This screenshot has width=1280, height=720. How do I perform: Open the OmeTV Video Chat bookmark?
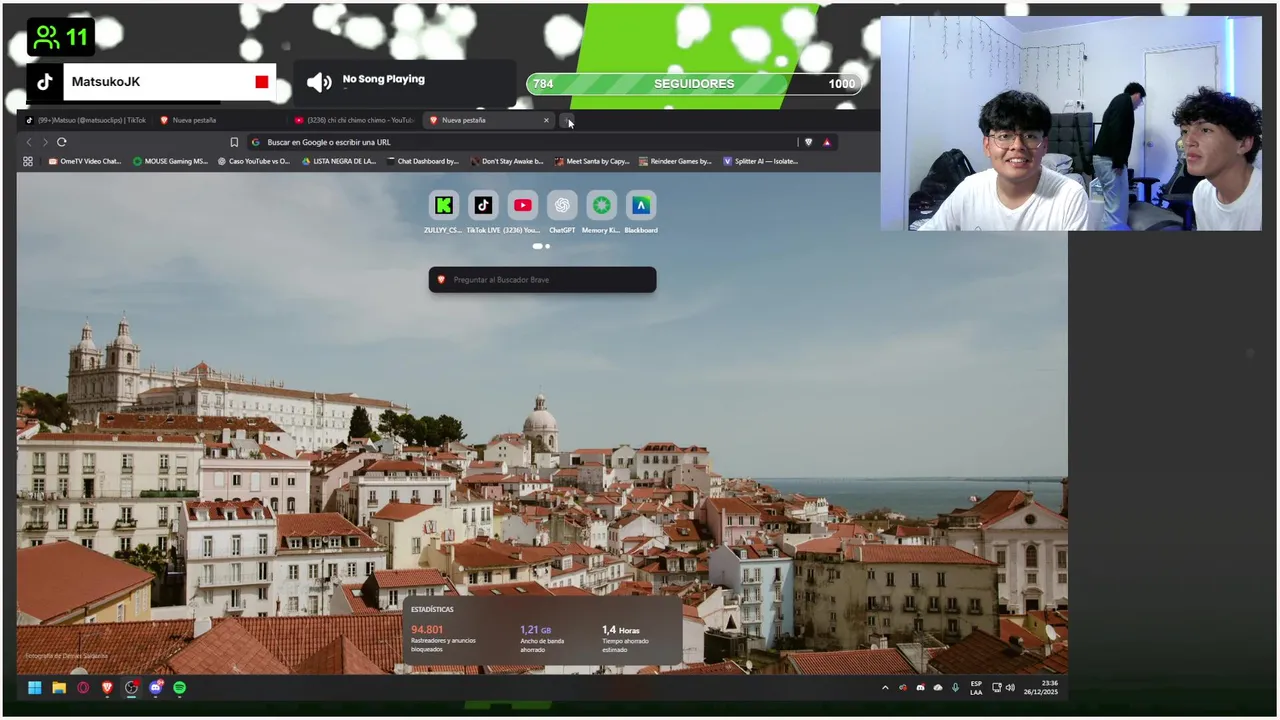click(x=84, y=161)
